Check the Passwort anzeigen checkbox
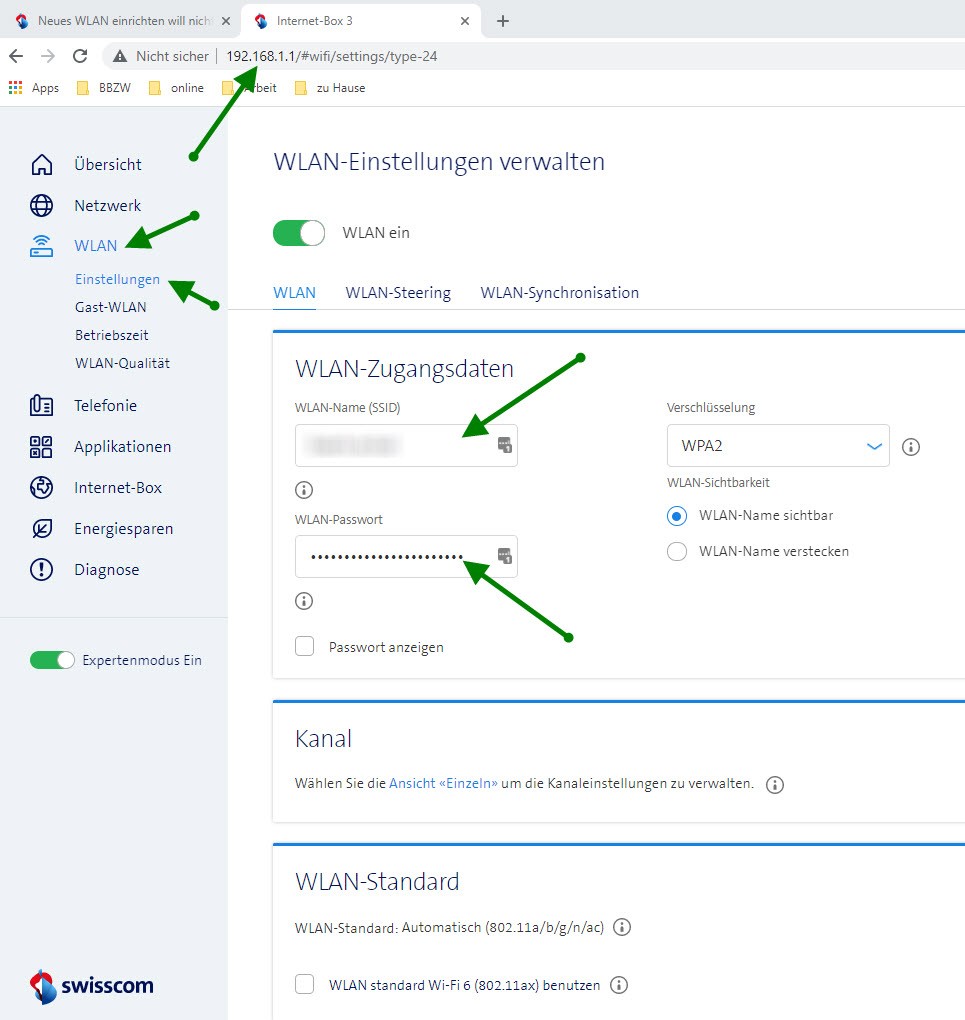The image size is (965, 1020). 305,647
